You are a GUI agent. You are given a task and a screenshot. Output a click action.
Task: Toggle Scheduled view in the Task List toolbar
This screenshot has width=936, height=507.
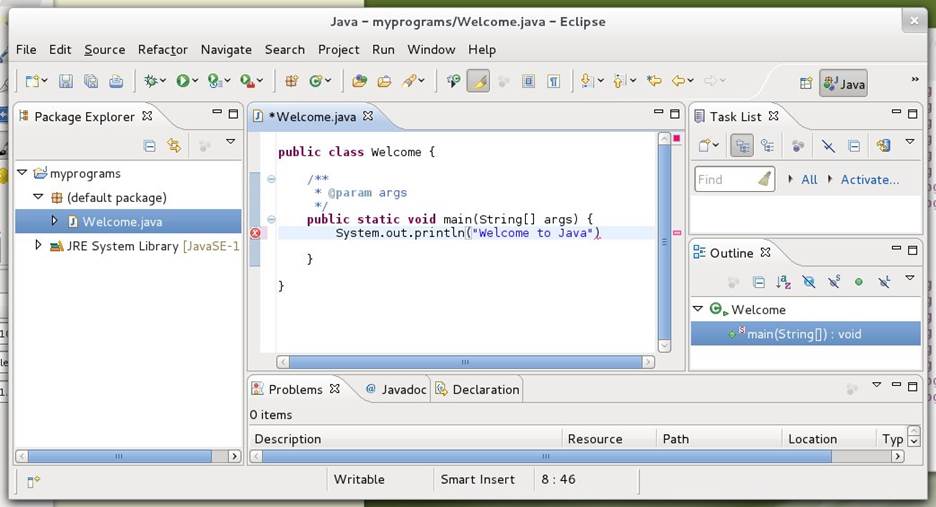tap(768, 146)
